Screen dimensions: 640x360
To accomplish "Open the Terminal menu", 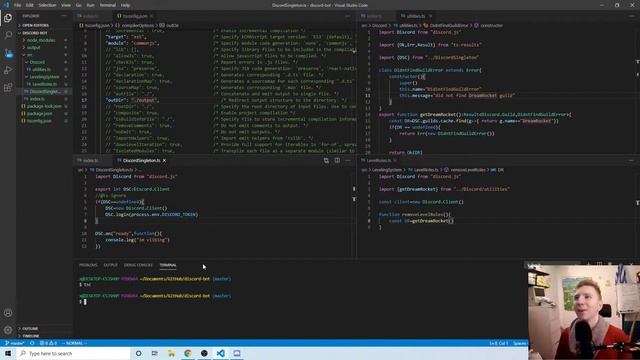I will (x=108, y=5).
